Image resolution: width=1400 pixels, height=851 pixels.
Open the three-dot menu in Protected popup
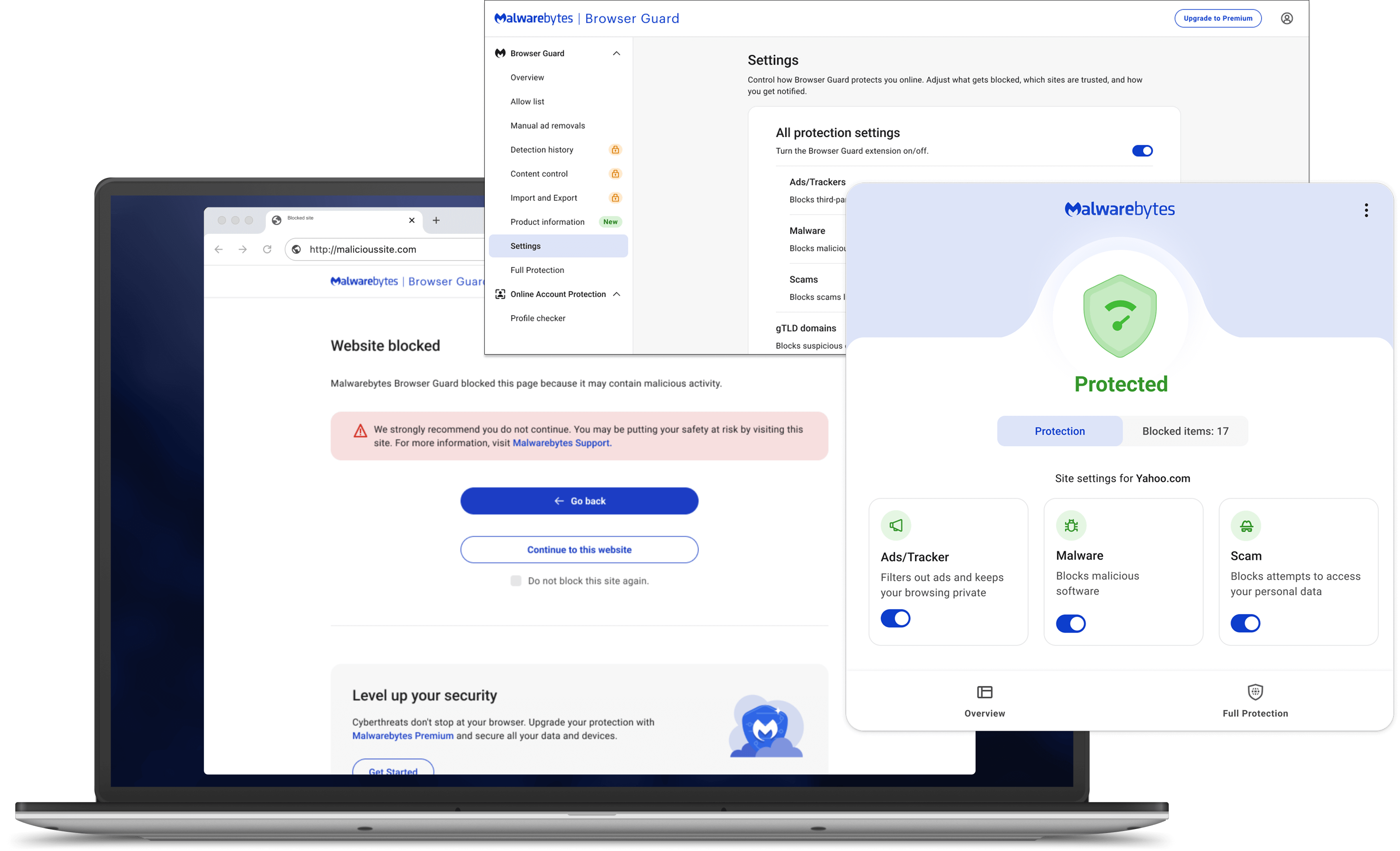(x=1366, y=210)
